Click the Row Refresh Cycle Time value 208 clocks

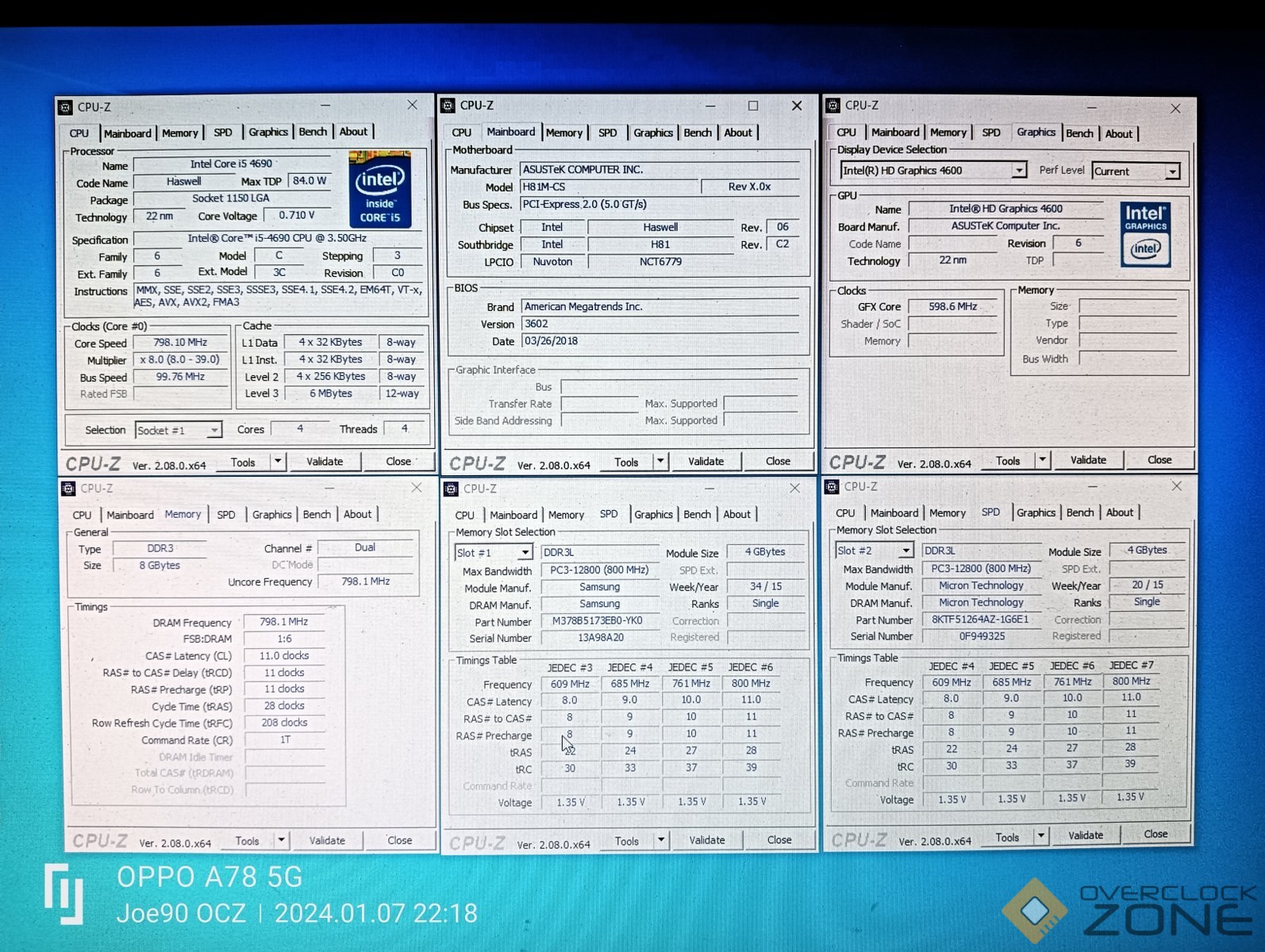284,723
